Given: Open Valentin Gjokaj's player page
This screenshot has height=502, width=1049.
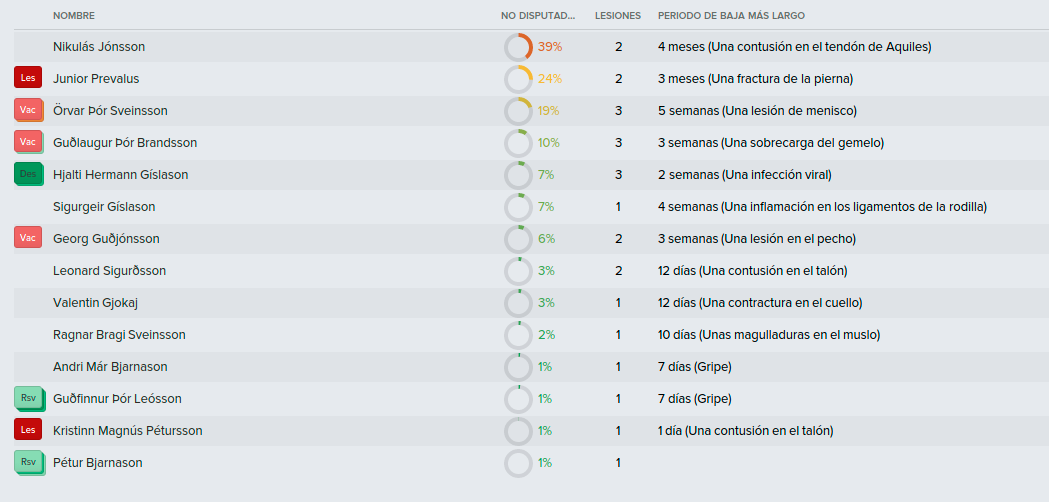Looking at the screenshot, I should click(95, 303).
